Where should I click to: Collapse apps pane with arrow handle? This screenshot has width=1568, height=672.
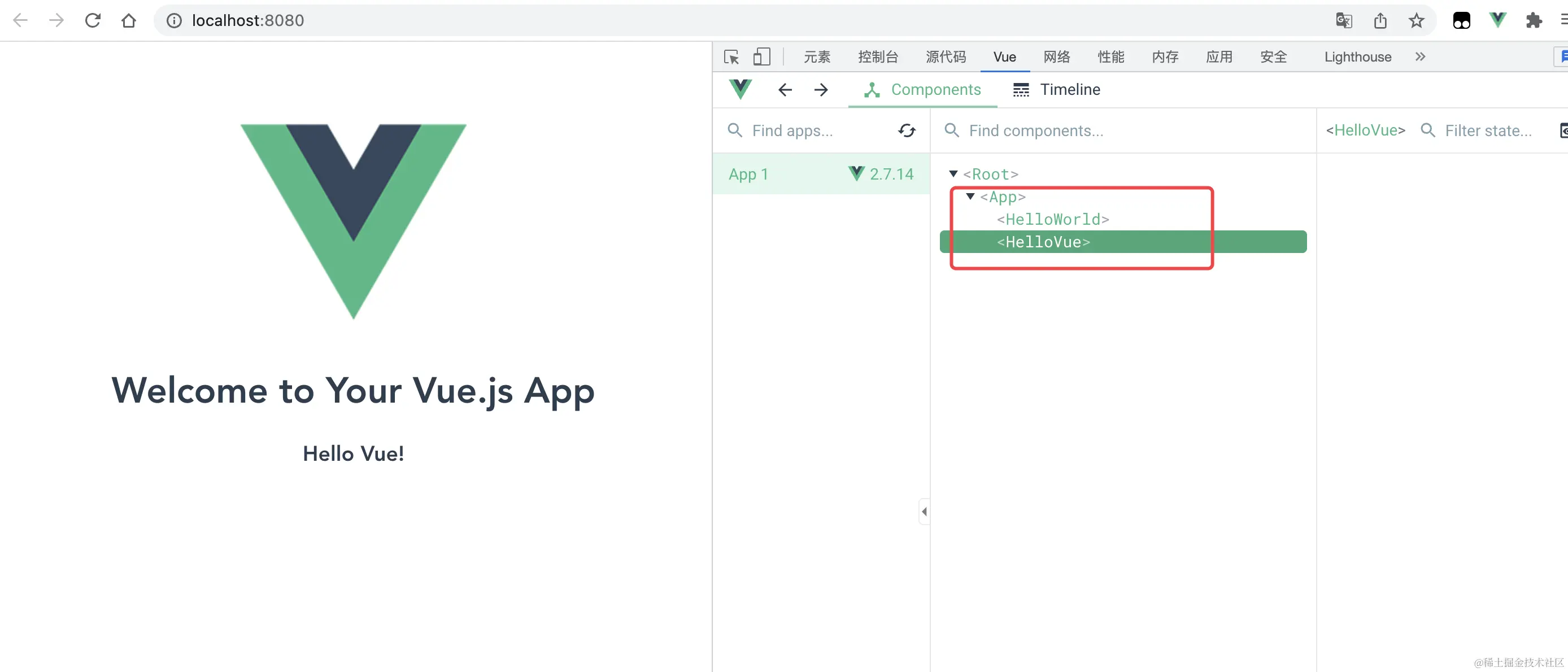(x=924, y=511)
